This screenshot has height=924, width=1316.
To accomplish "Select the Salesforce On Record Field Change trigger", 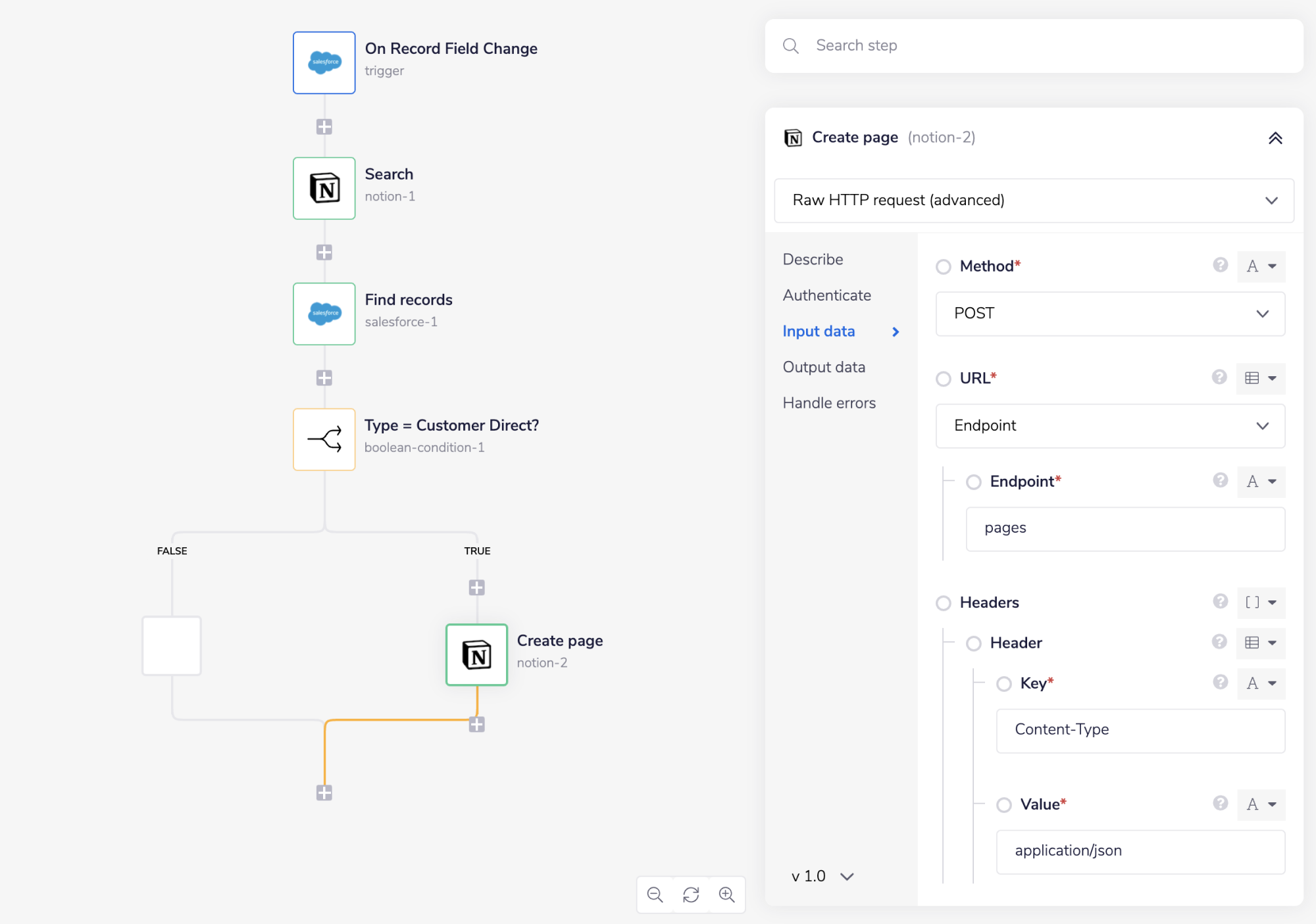I will (x=324, y=62).
